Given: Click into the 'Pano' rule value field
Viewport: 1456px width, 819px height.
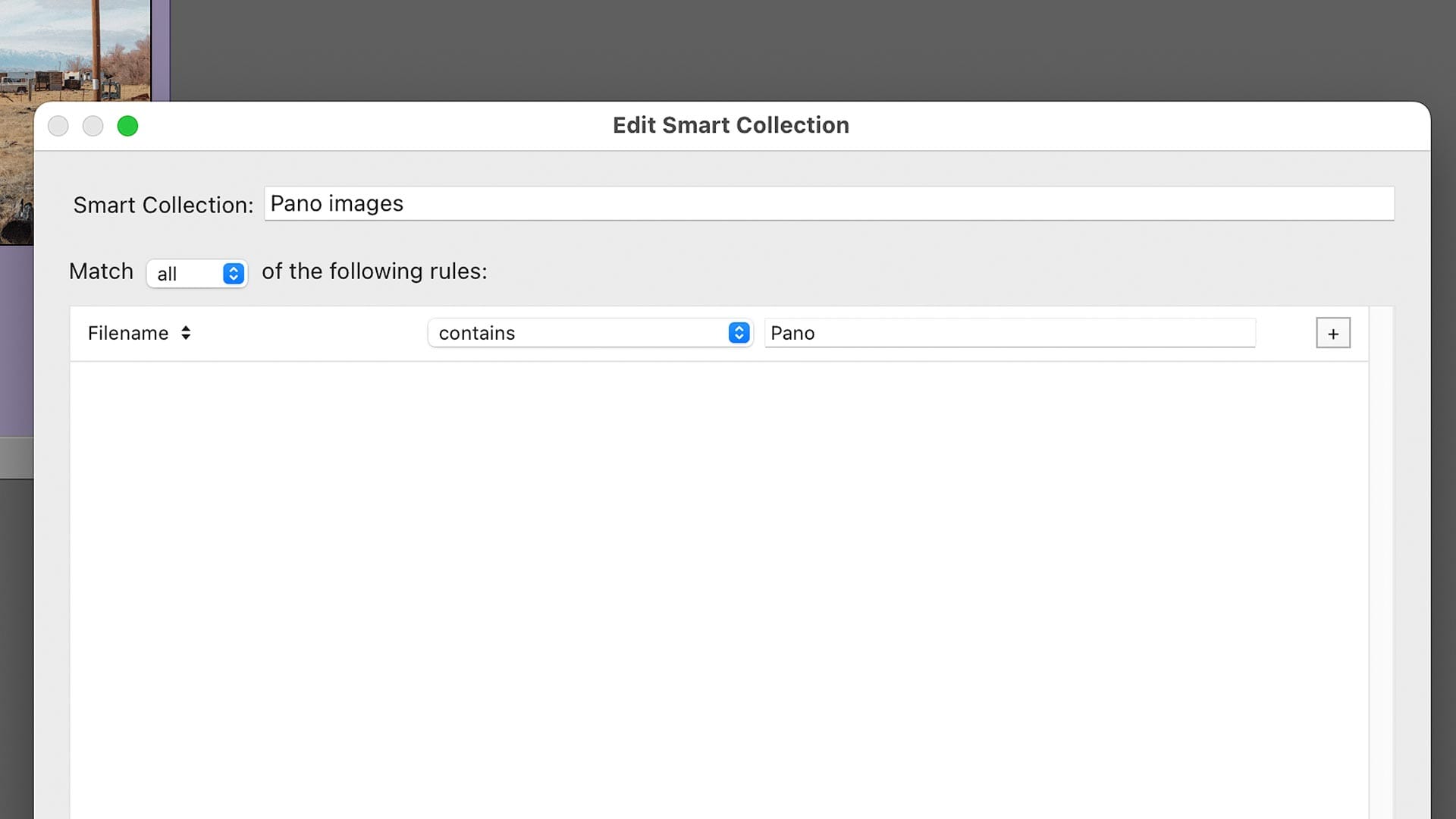Looking at the screenshot, I should click(1009, 333).
